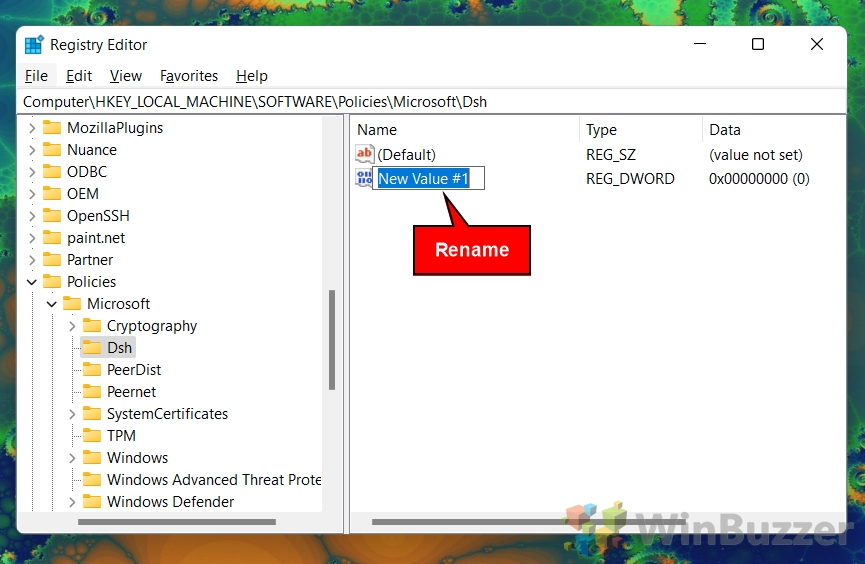Image resolution: width=865 pixels, height=564 pixels.
Task: Expand the Cryptography key
Action: tap(72, 326)
